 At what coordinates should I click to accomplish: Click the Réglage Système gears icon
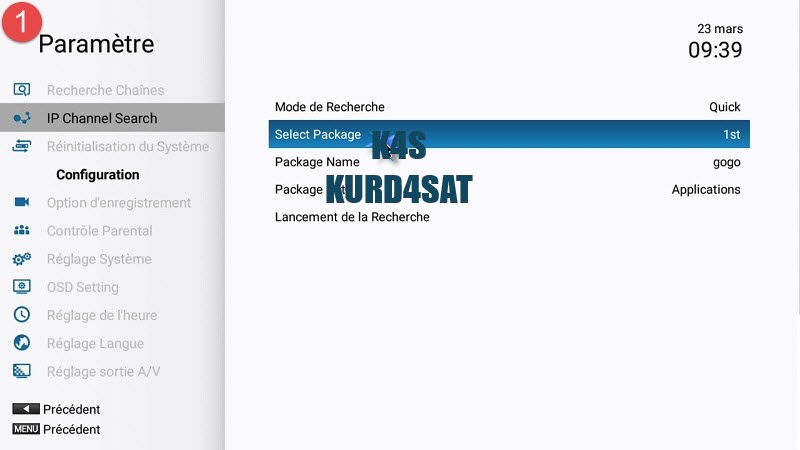(x=21, y=259)
